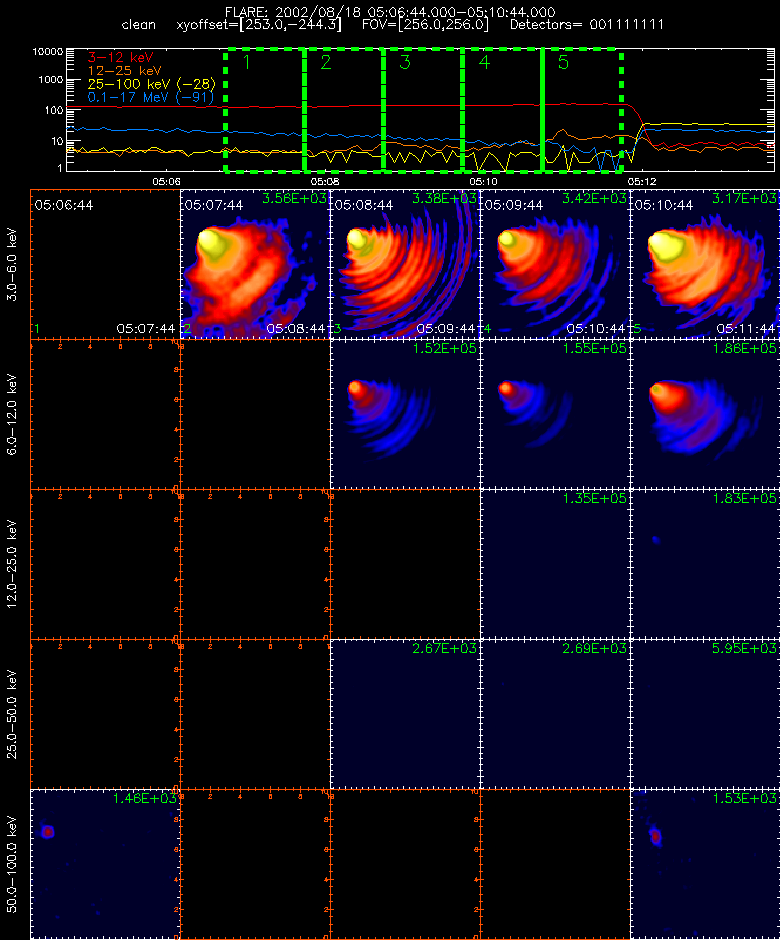
Task: Click the 3.42E+03 peak value
Action: coord(594,198)
